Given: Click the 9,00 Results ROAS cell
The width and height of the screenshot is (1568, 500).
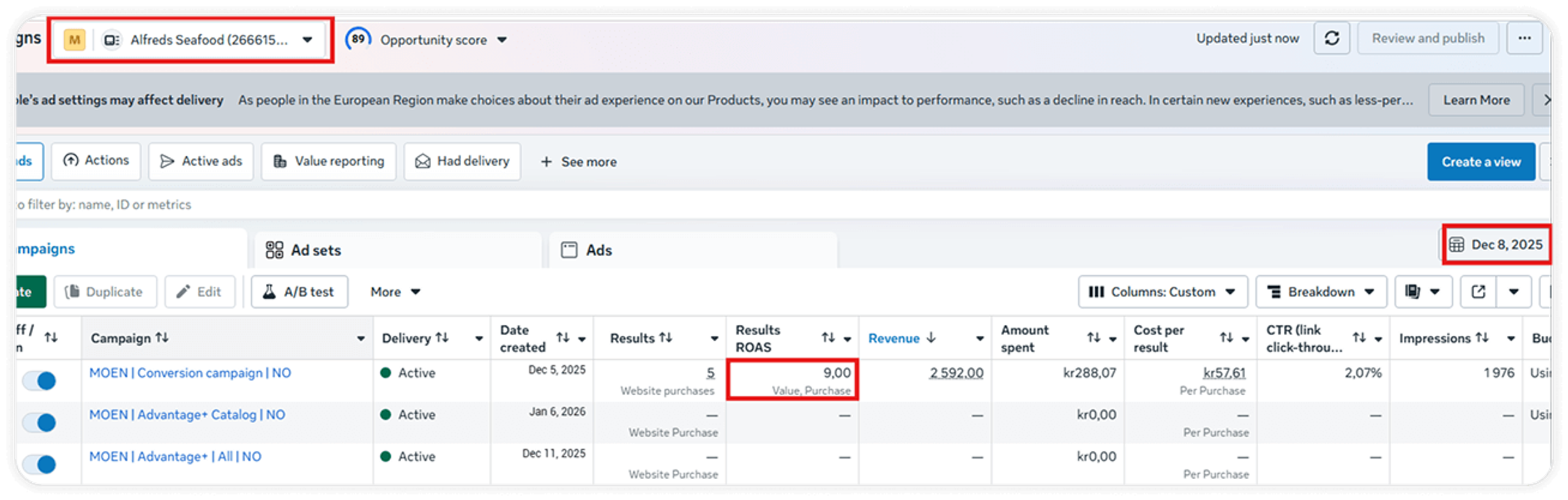Looking at the screenshot, I should click(792, 380).
